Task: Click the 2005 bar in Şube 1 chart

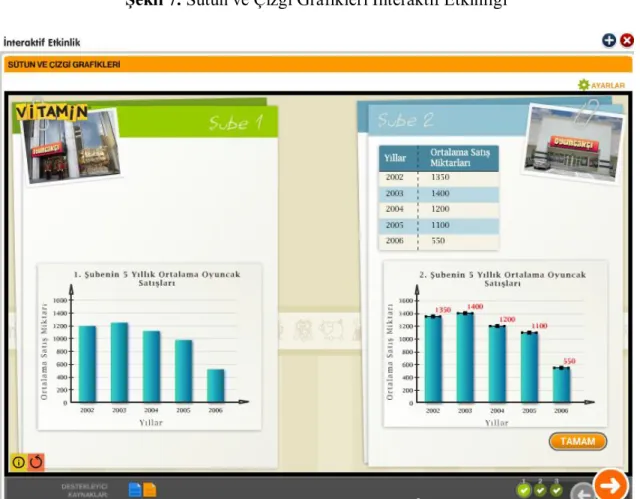Action: [x=184, y=371]
